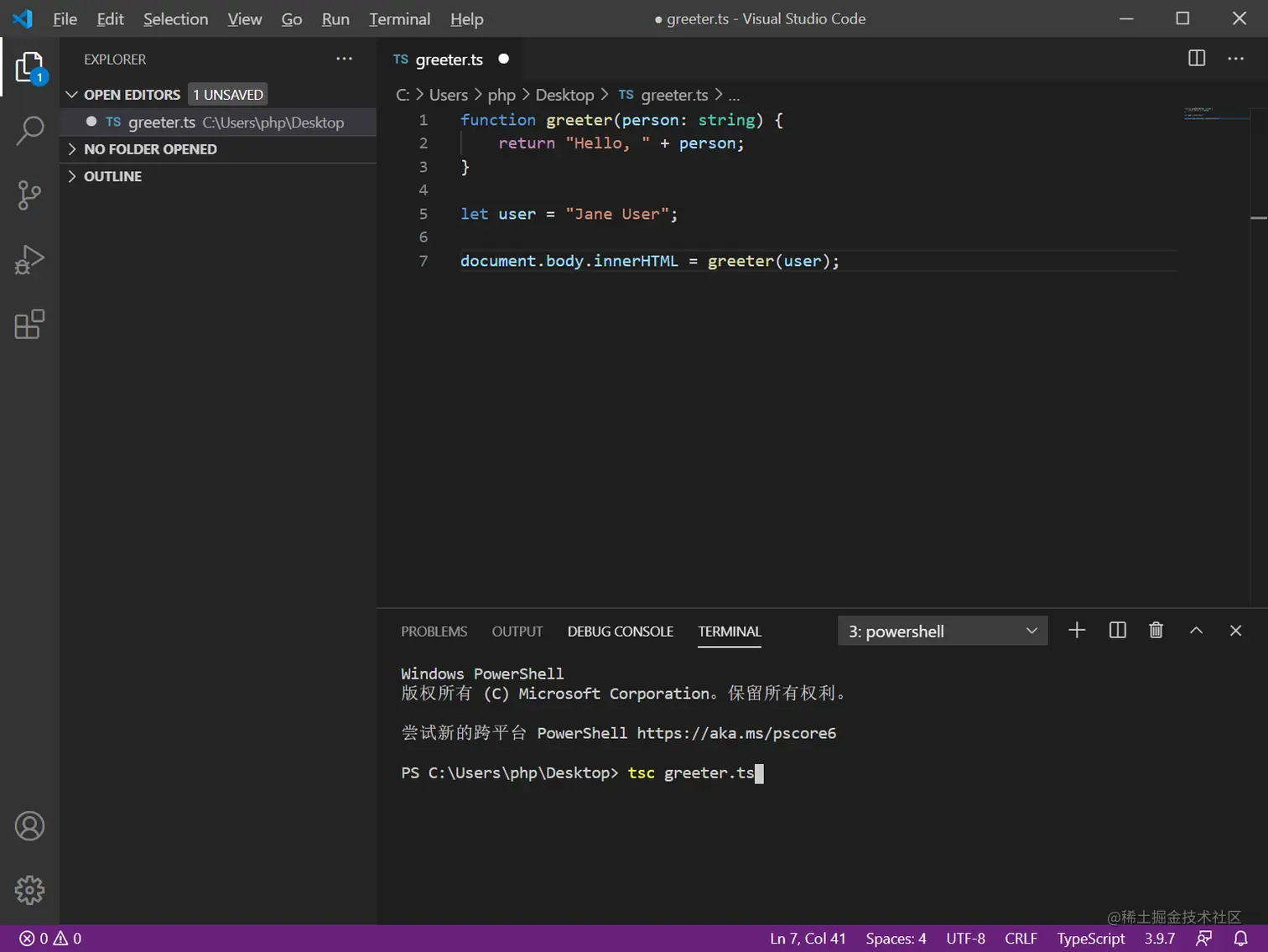This screenshot has width=1268, height=952.
Task: Kill terminal with trash icon
Action: [1156, 630]
